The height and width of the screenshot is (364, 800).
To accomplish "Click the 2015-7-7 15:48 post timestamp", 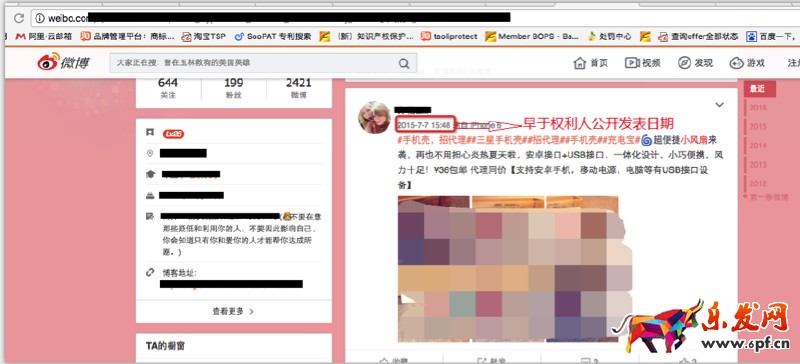I will point(424,125).
